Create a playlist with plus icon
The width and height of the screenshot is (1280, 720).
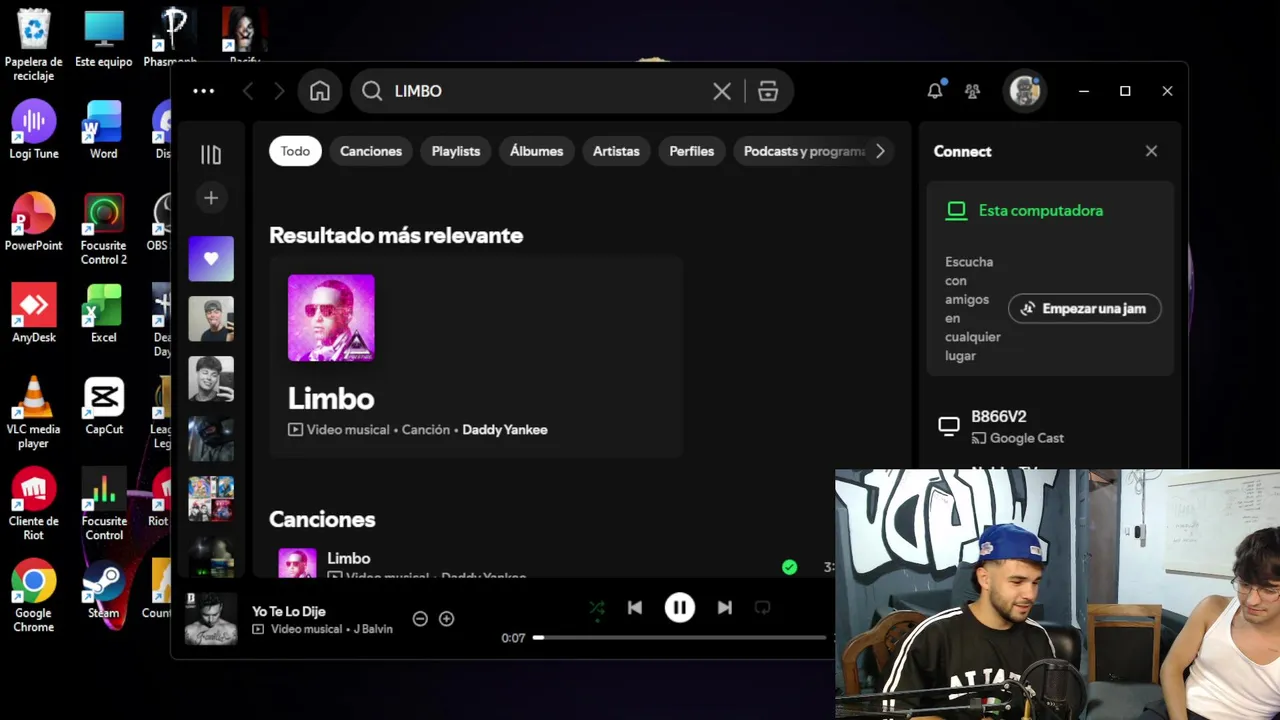[x=211, y=198]
